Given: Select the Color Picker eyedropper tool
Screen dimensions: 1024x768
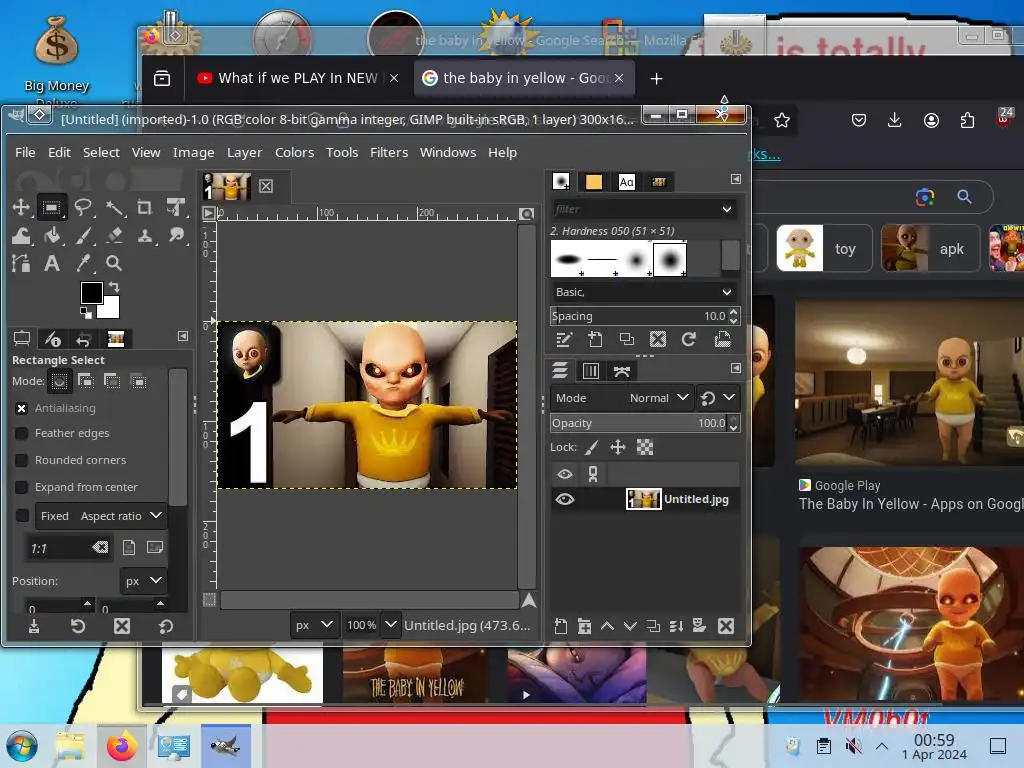Looking at the screenshot, I should click(83, 263).
